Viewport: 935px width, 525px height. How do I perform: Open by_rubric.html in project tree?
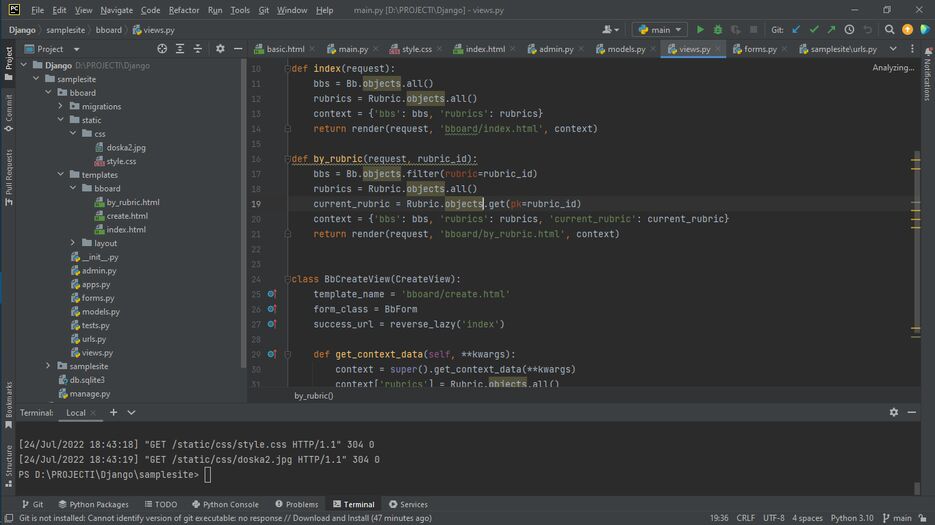pos(132,202)
